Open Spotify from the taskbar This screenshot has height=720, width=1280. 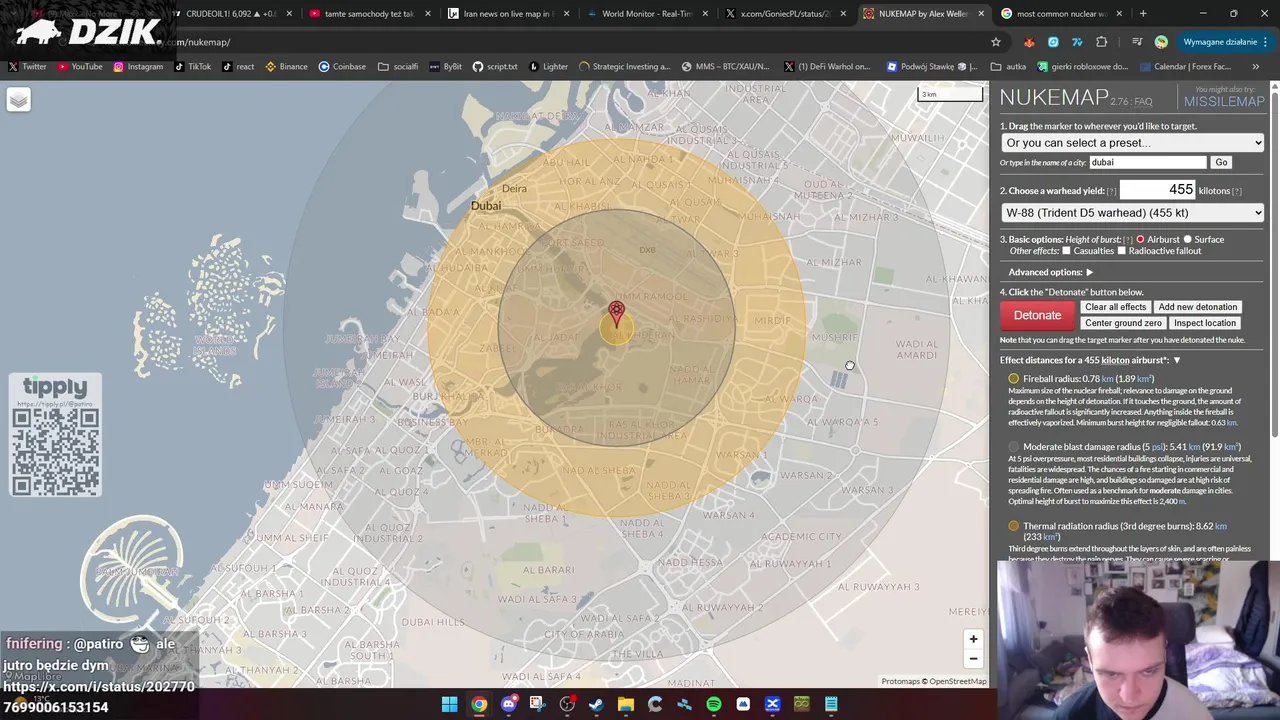pyautogui.click(x=714, y=705)
